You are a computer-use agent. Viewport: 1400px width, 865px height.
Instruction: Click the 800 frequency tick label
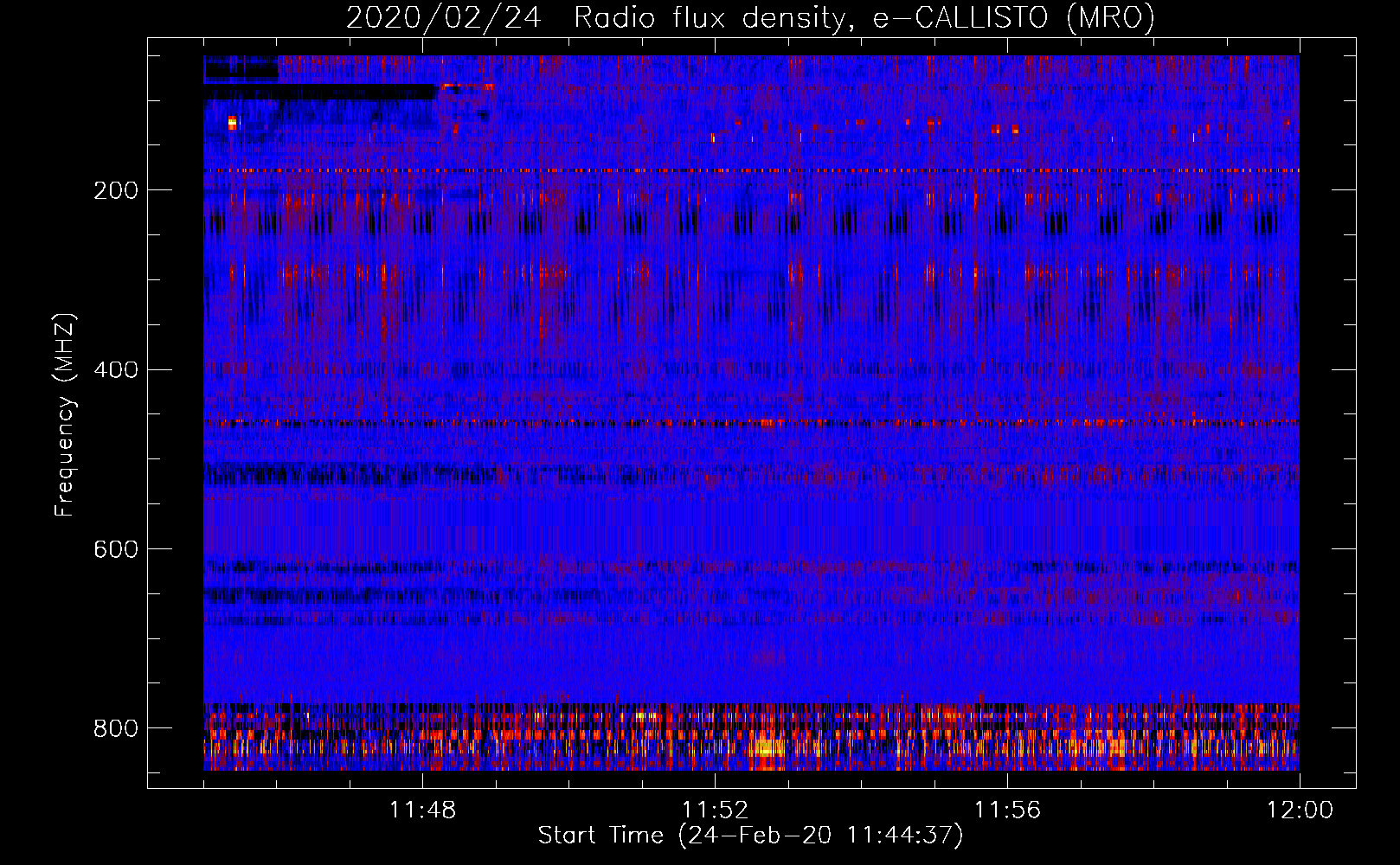tap(116, 728)
